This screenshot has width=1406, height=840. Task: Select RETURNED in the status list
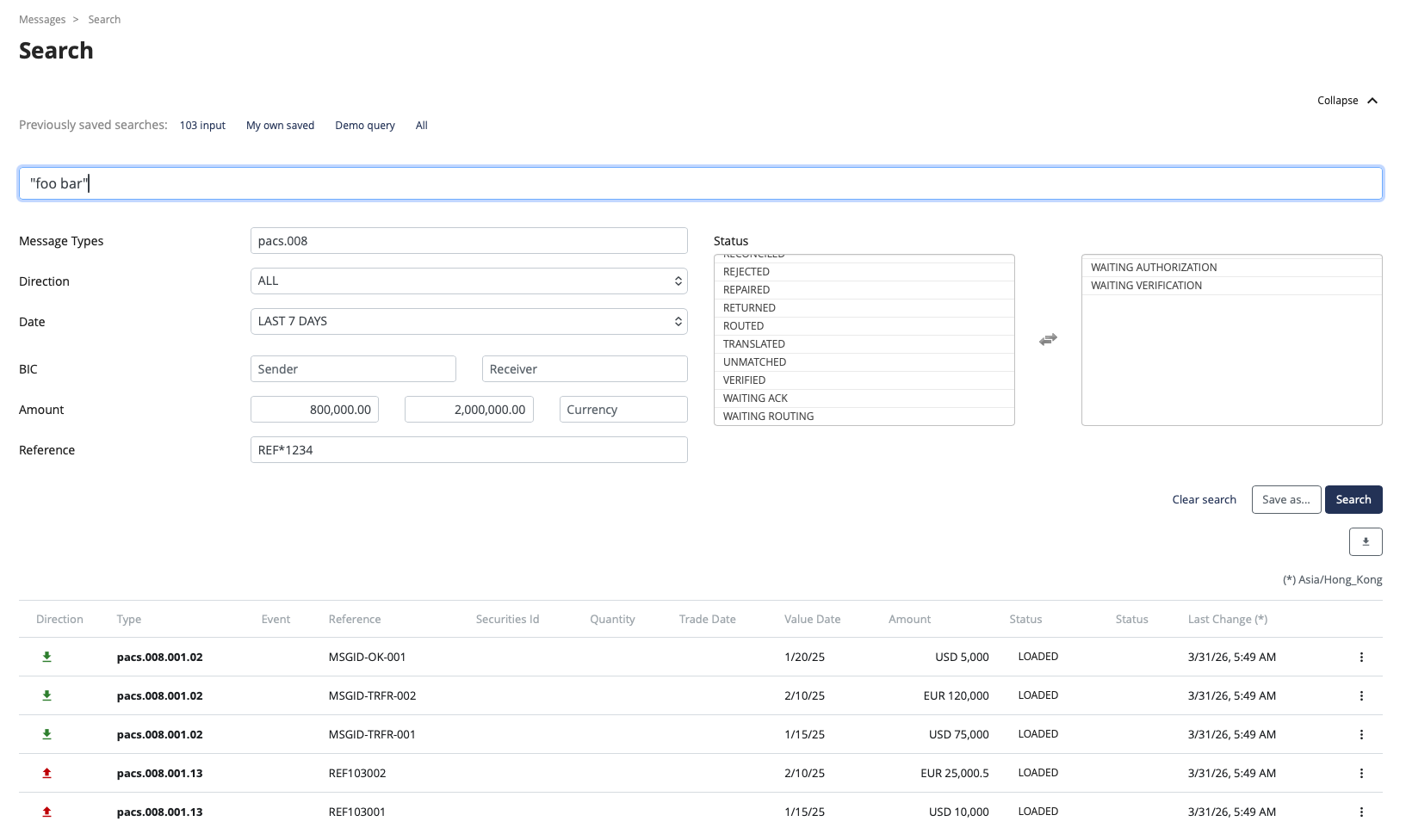point(864,308)
